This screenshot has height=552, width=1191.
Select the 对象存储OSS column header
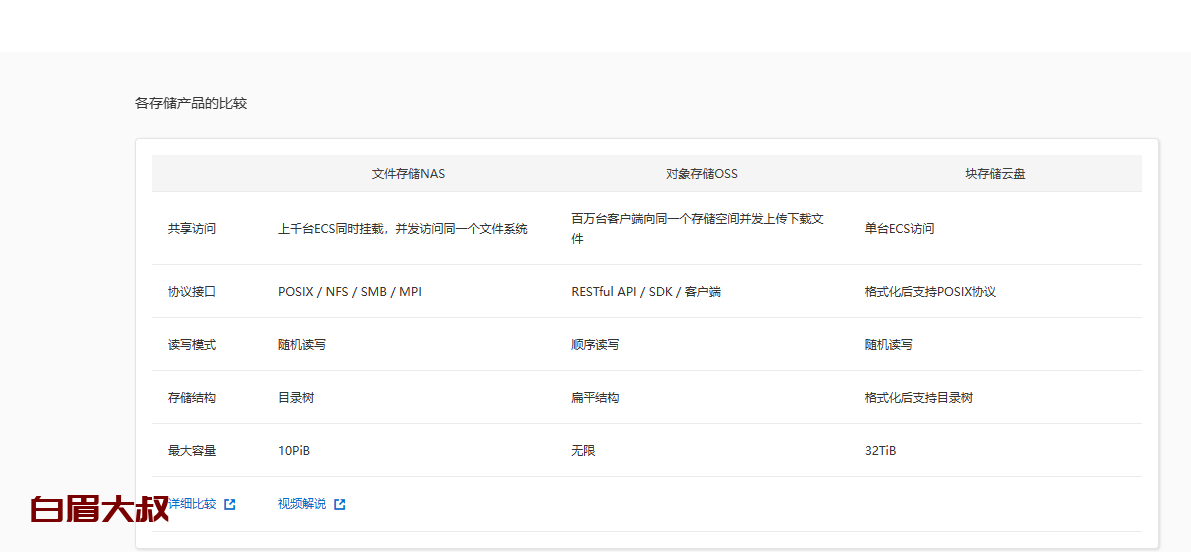coord(702,174)
